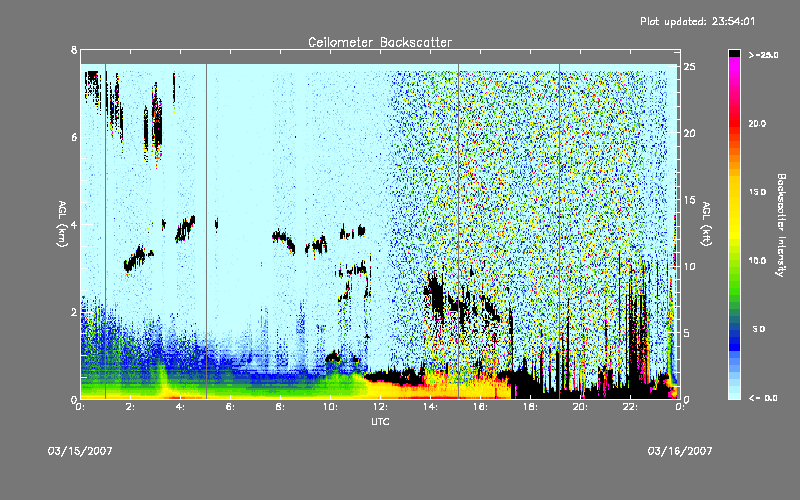The width and height of the screenshot is (800, 500).
Task: Click the "20:" UTC hour tick label
Action: (580, 407)
